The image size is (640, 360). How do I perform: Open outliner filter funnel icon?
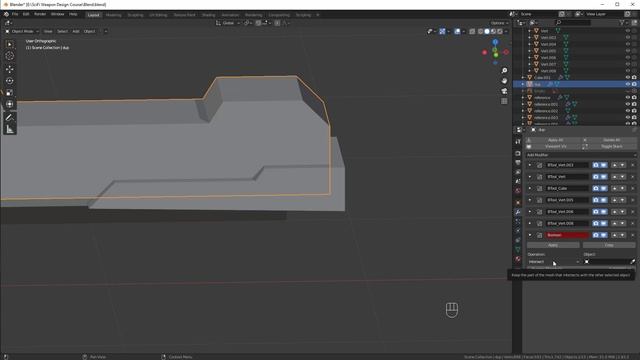pyautogui.click(x=622, y=23)
